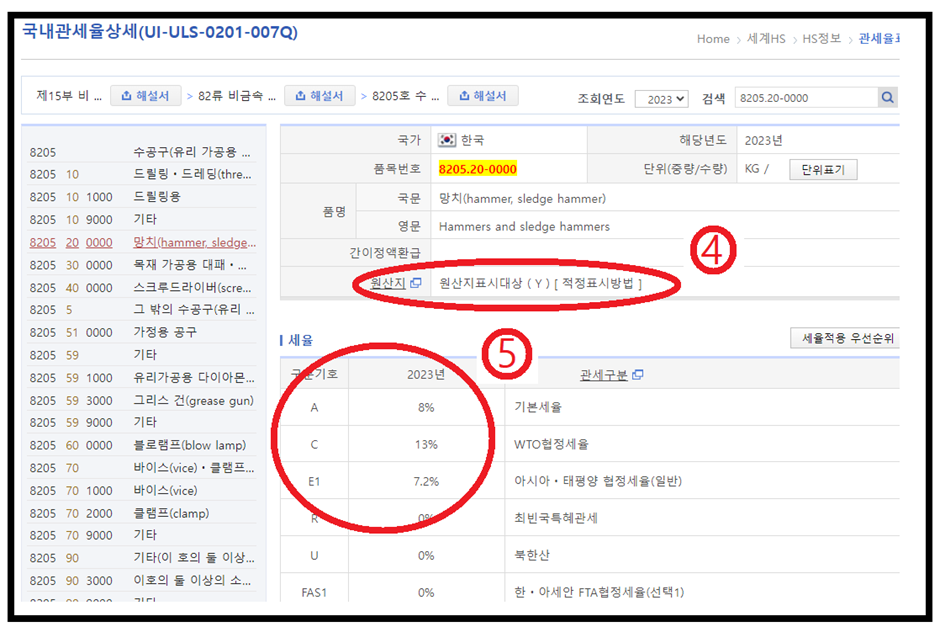Click the 8205호 수 breadcrumb text
The height and width of the screenshot is (627, 940).
pos(405,96)
